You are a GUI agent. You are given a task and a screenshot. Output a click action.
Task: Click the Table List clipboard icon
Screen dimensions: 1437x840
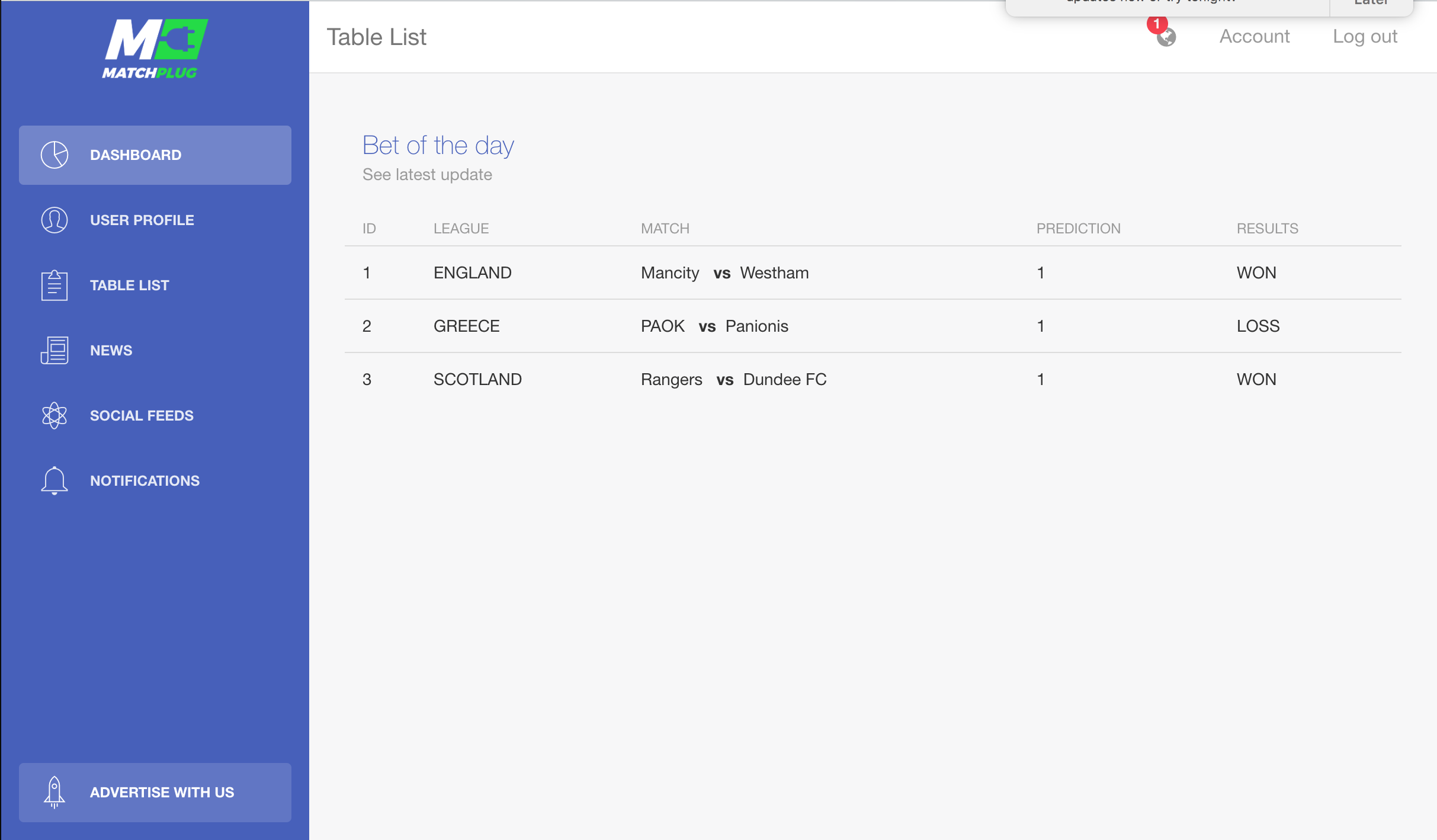pos(54,286)
